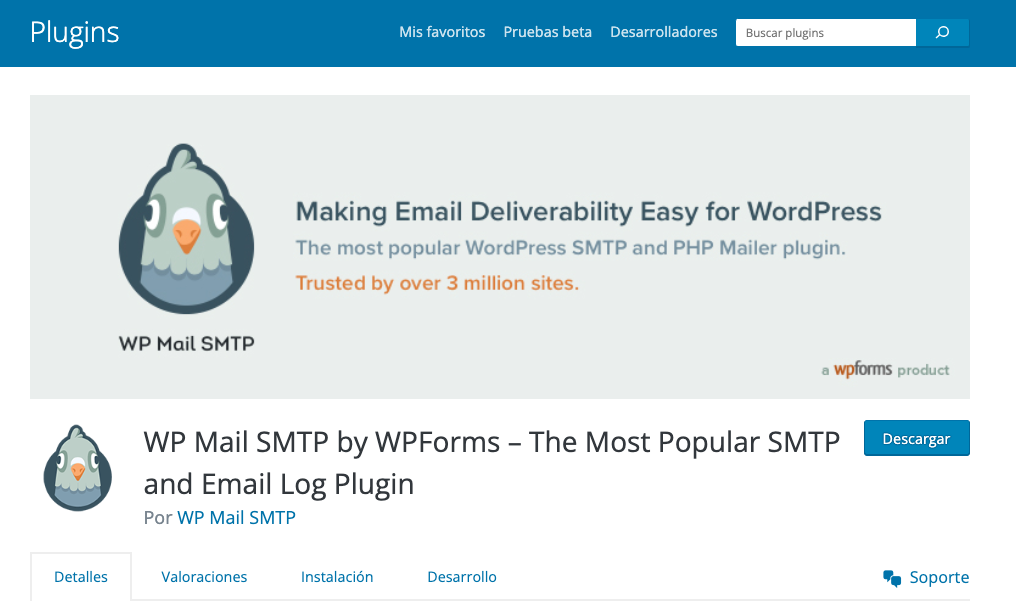Open Desarrolladores in header
Image resolution: width=1016 pixels, height=613 pixels.
[x=664, y=32]
